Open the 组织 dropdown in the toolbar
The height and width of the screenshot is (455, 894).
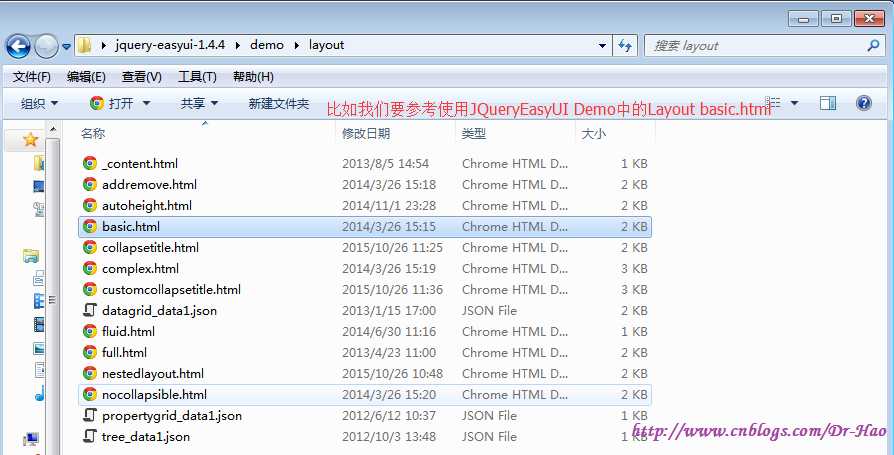39,104
